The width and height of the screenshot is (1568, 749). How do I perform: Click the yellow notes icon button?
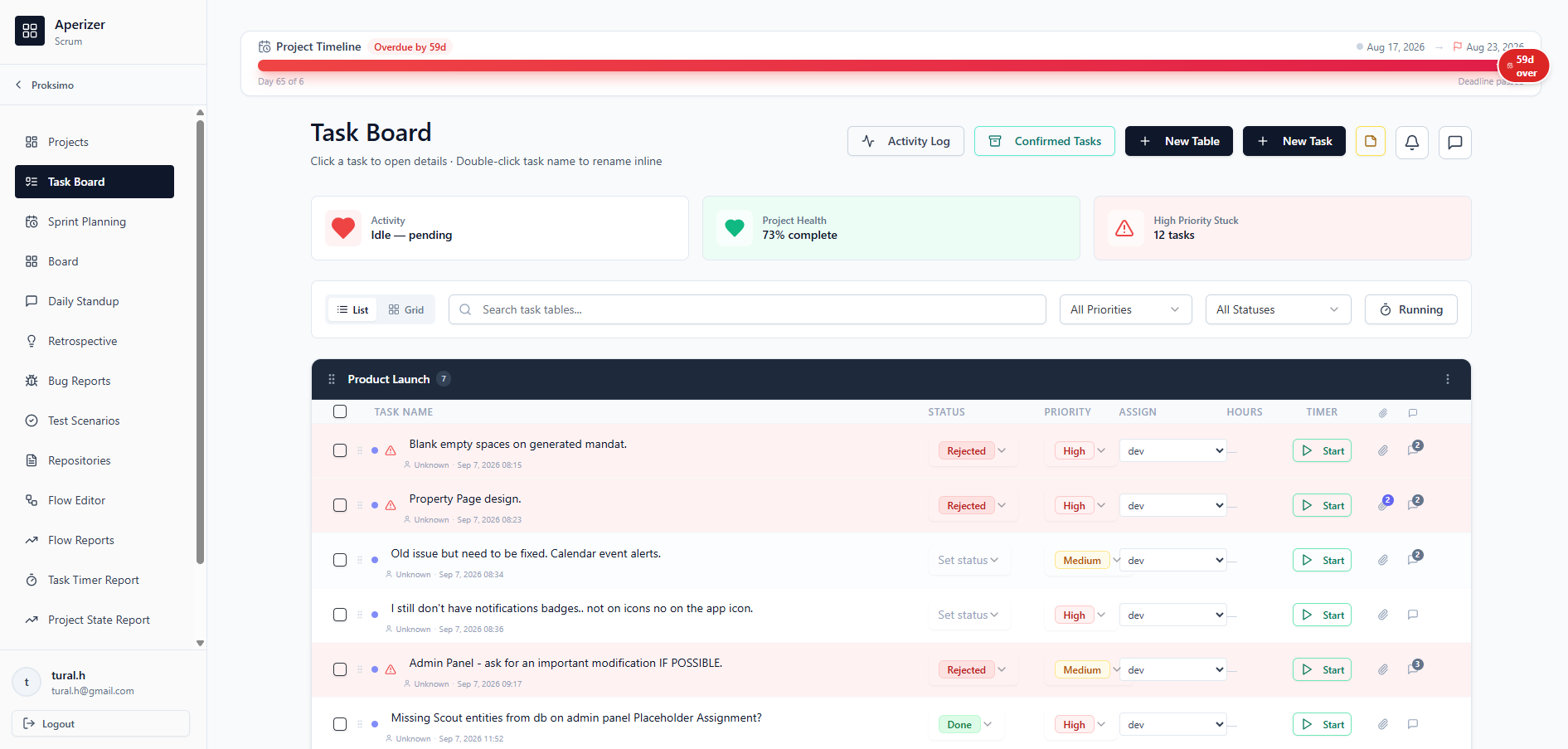click(x=1370, y=142)
